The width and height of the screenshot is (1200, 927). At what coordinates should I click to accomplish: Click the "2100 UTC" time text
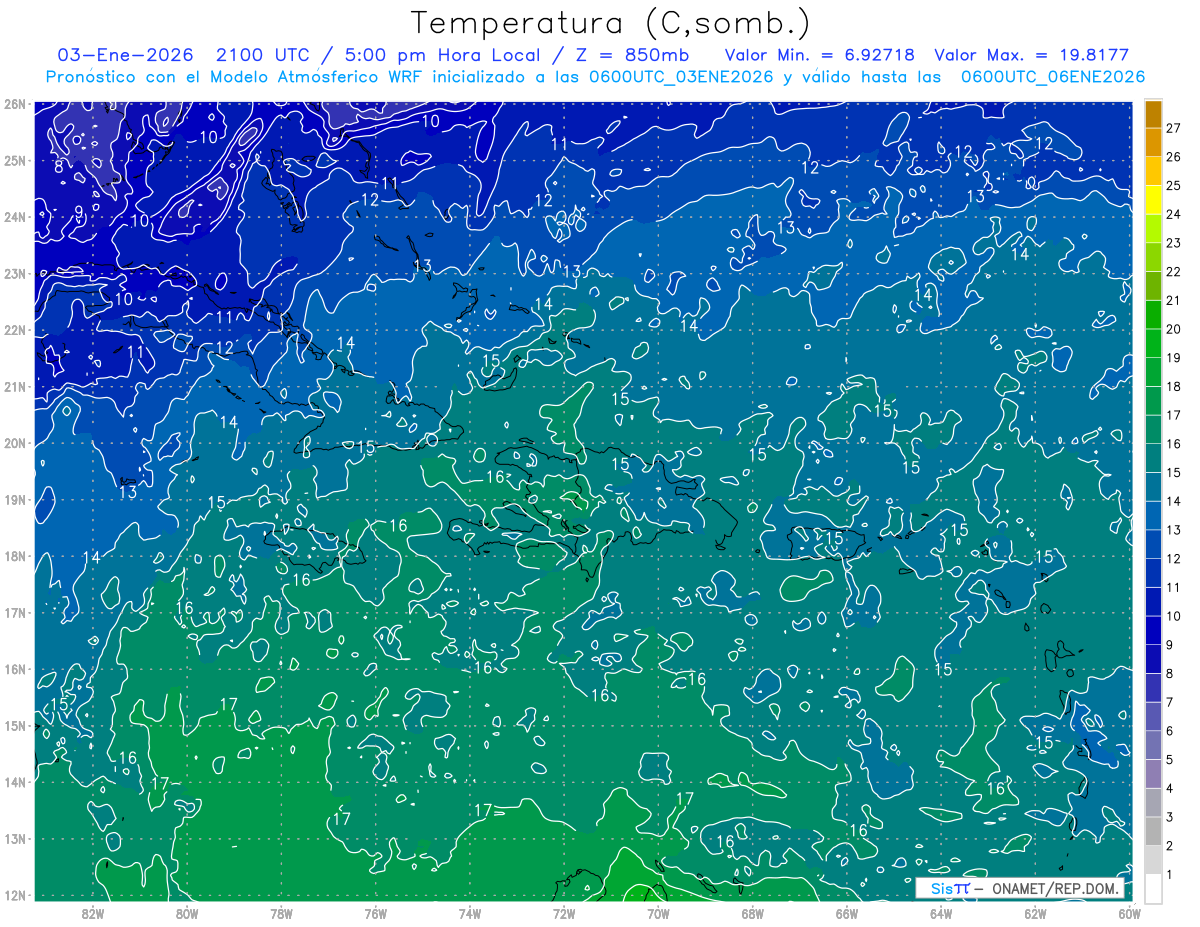[x=263, y=55]
